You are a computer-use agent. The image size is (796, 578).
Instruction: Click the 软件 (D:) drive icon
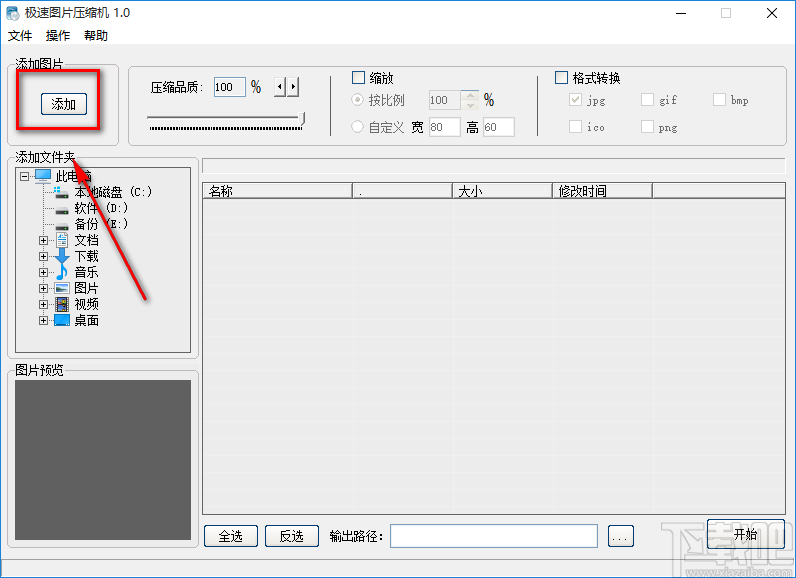click(x=62, y=209)
